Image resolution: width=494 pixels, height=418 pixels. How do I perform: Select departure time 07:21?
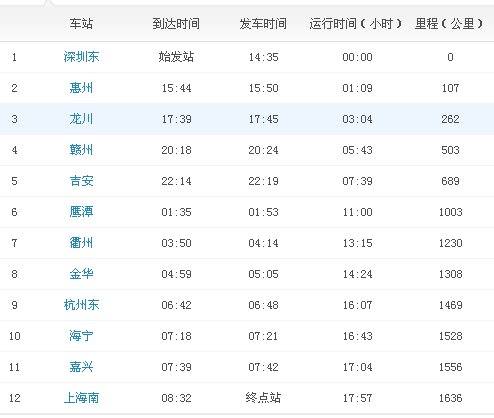tap(263, 336)
